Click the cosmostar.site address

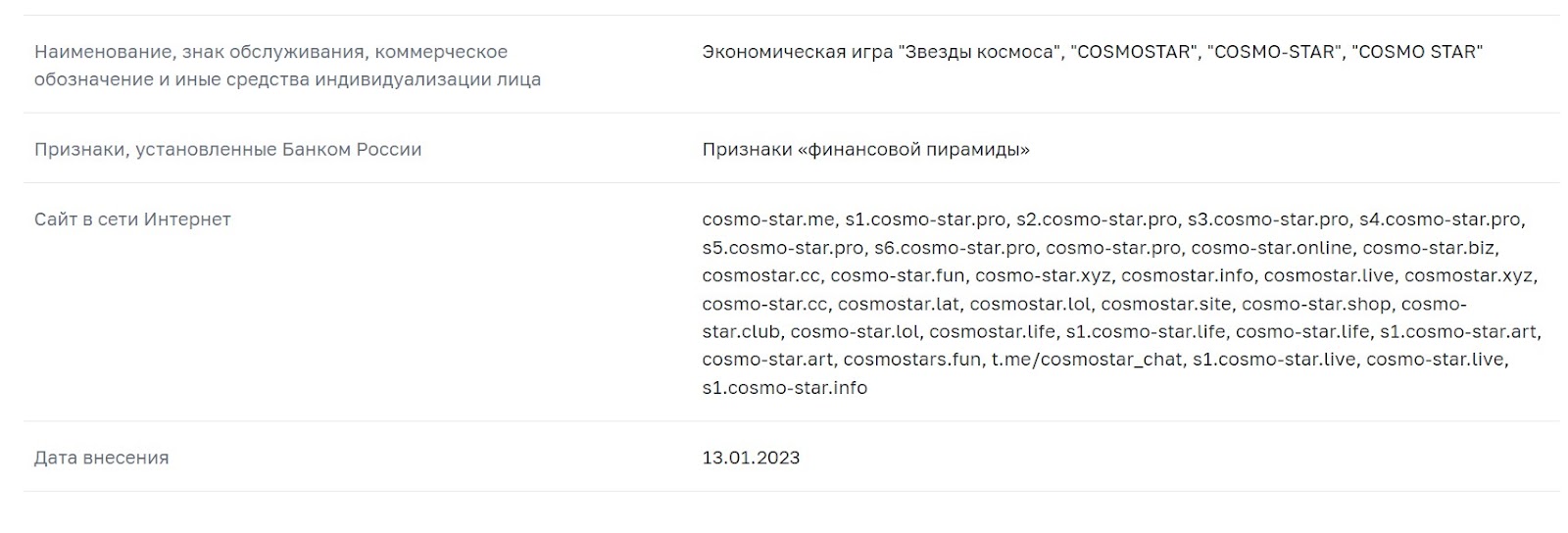[1165, 304]
